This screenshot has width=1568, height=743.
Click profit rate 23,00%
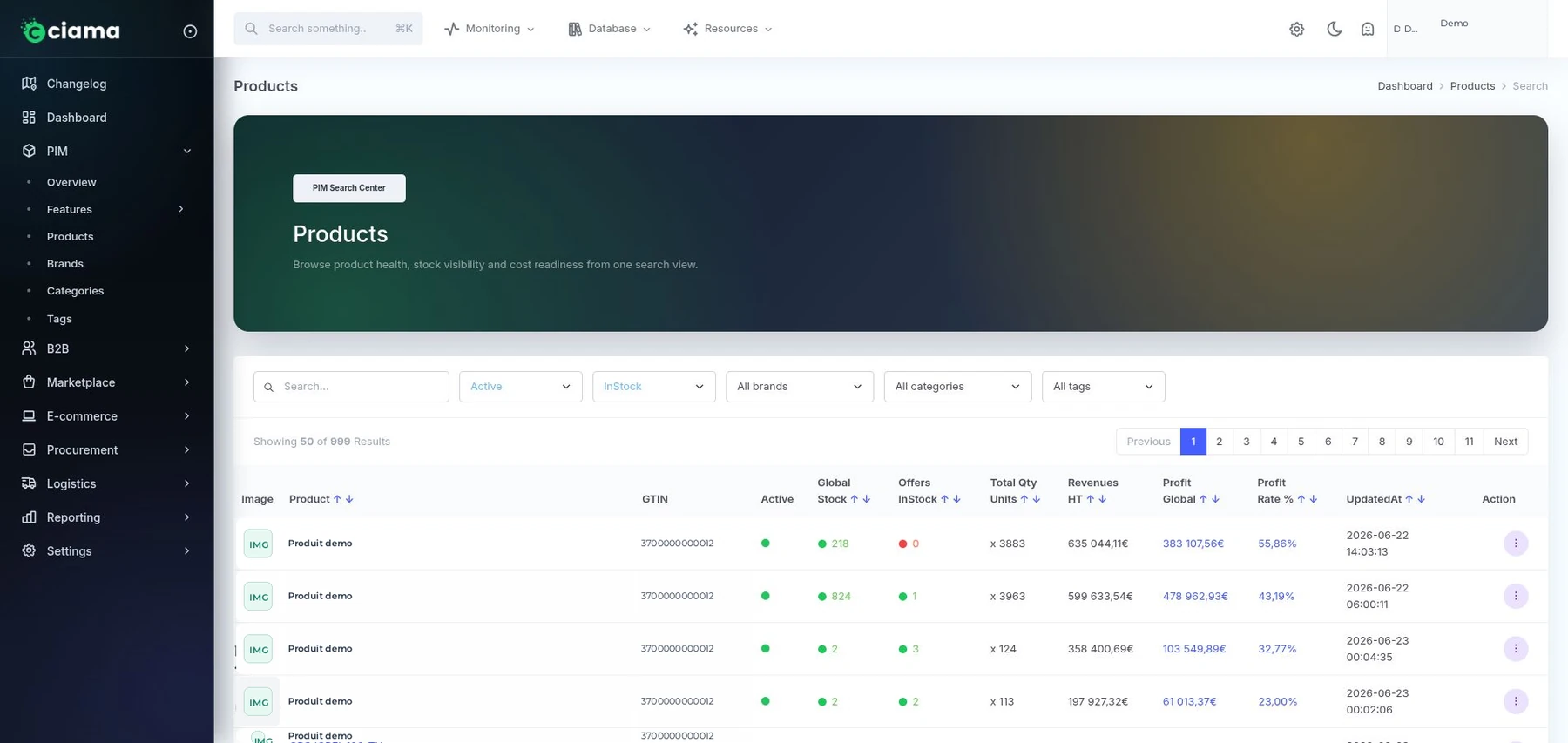click(1277, 701)
